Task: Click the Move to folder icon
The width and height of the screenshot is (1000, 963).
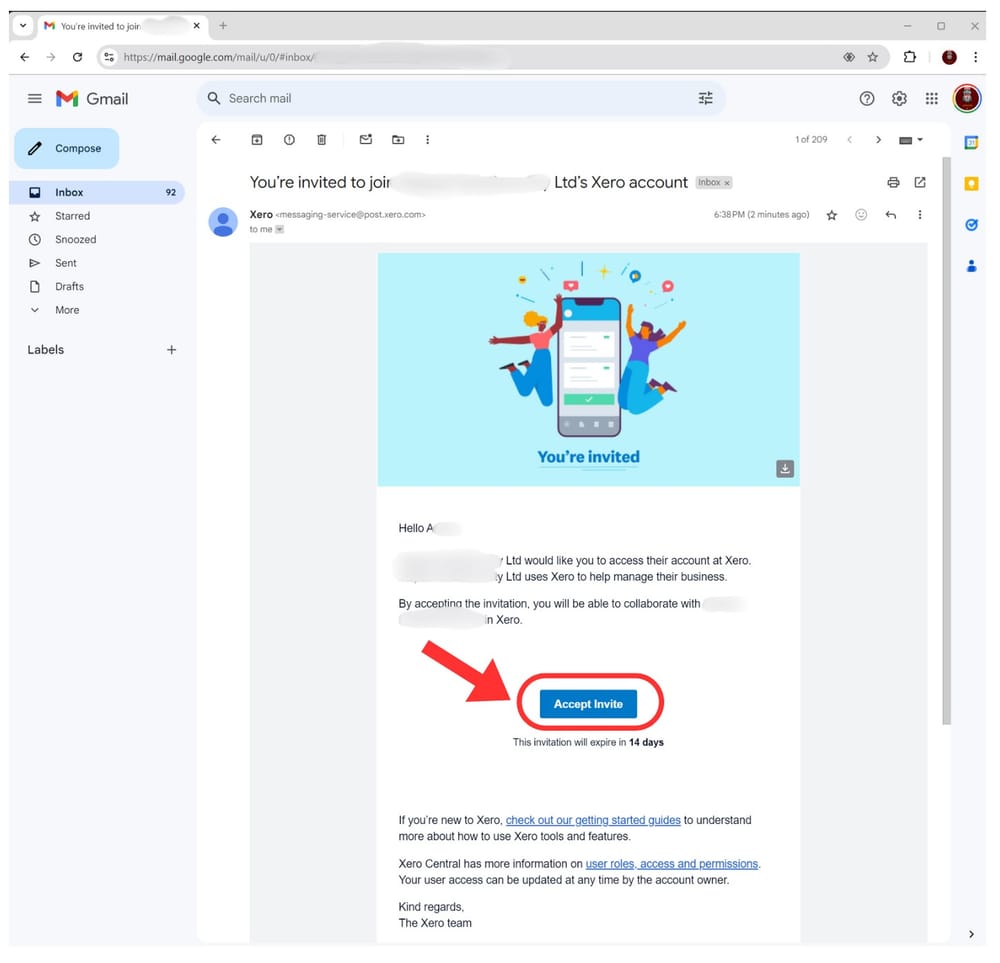Action: pyautogui.click(x=398, y=140)
